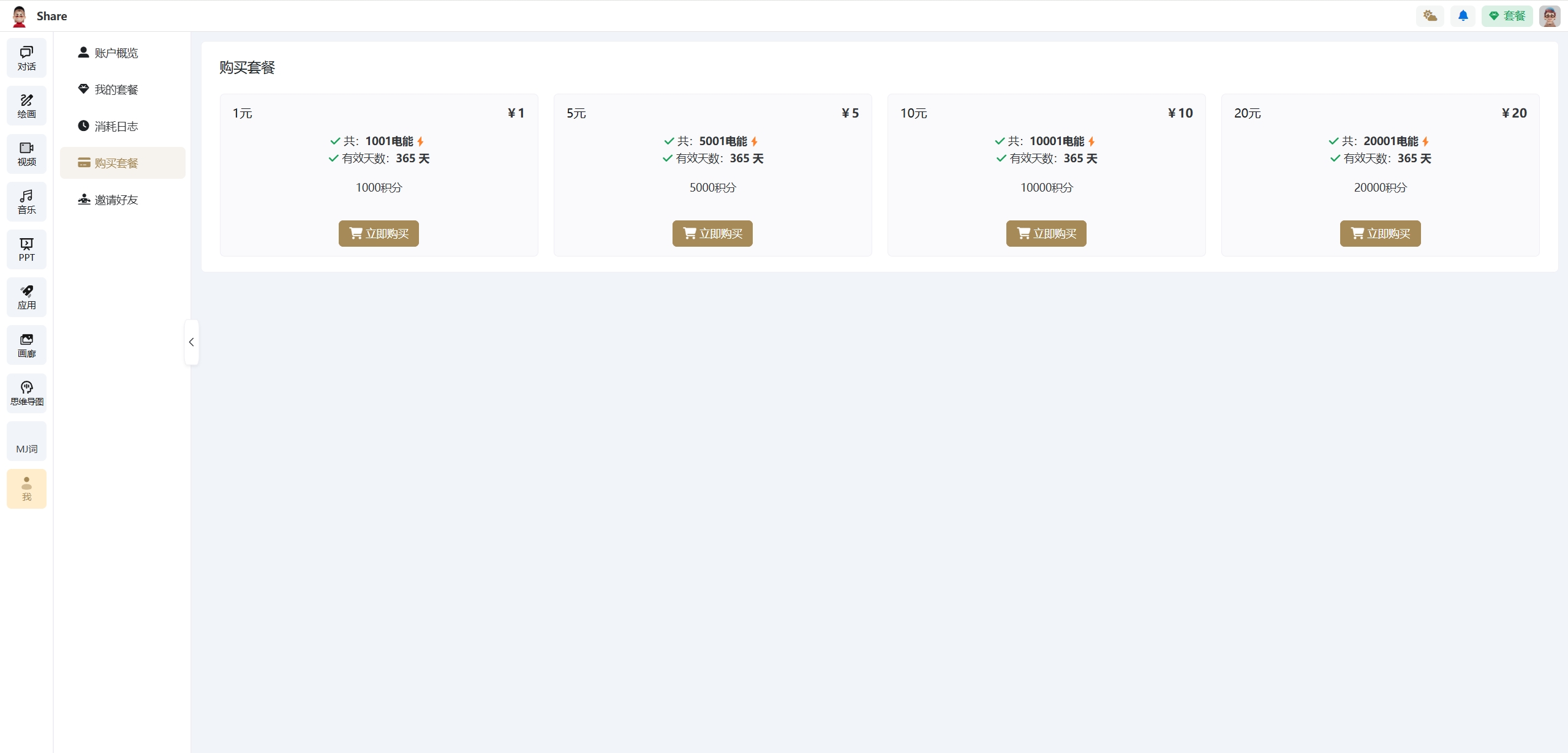
Task: Collapse the side menu with chevron arrow
Action: 192,342
